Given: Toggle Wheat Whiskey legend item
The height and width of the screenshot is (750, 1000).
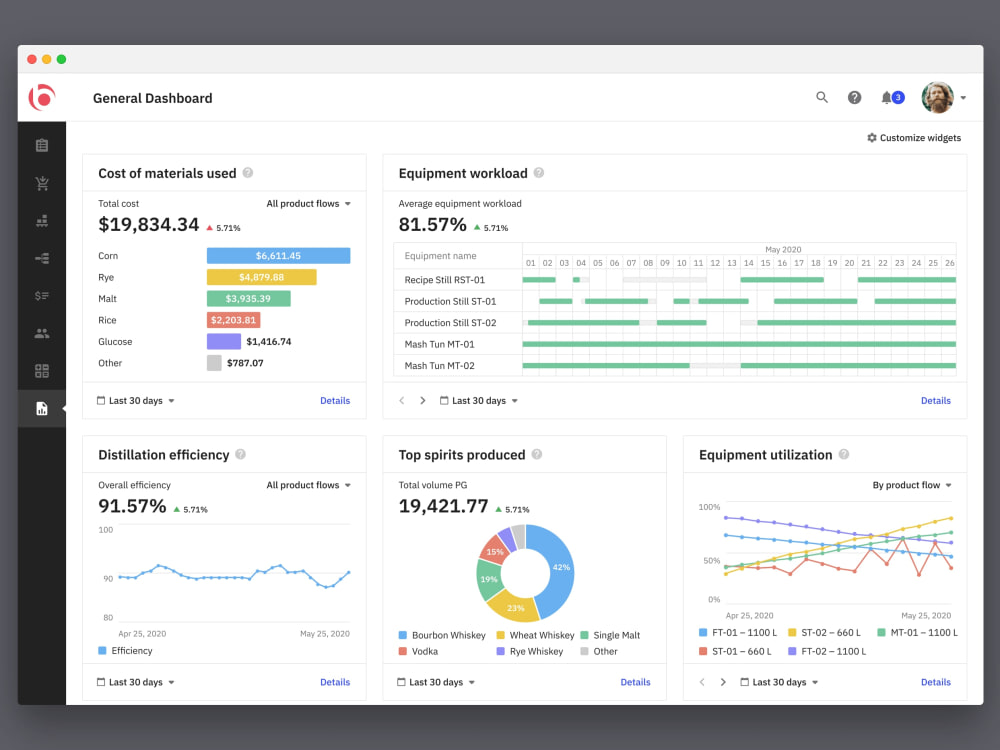Looking at the screenshot, I should (535, 635).
